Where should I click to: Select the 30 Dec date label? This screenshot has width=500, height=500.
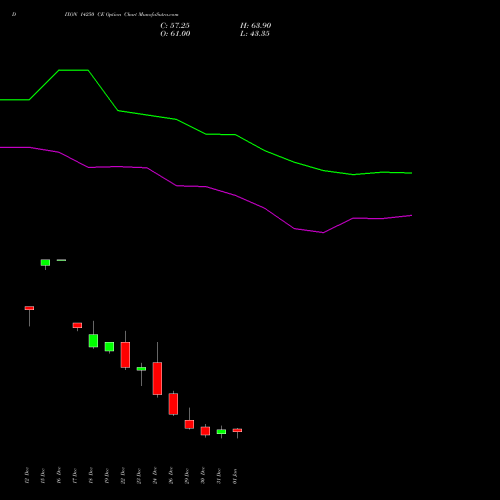(x=203, y=476)
